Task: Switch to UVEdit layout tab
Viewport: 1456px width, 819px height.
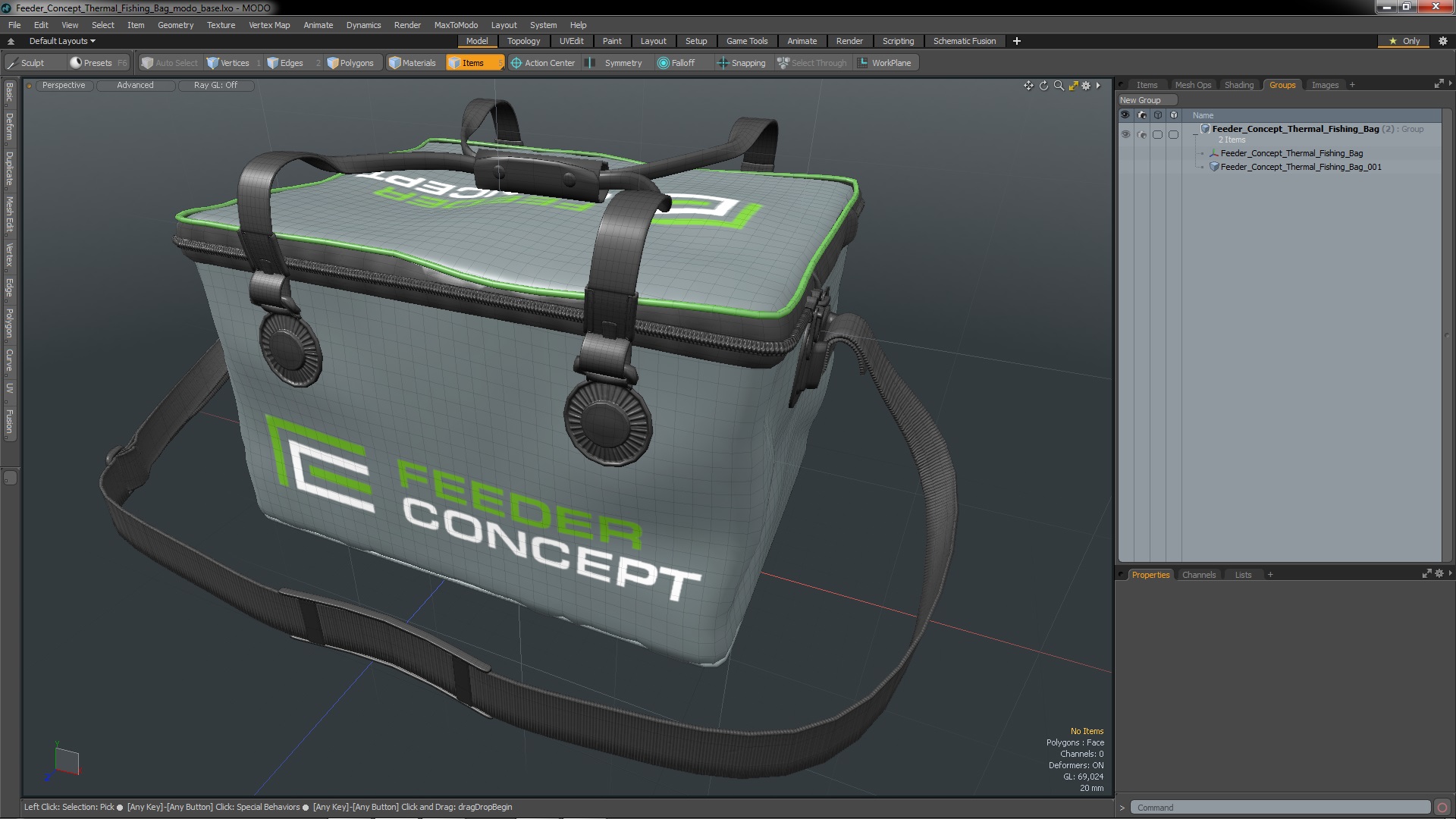Action: 571,41
